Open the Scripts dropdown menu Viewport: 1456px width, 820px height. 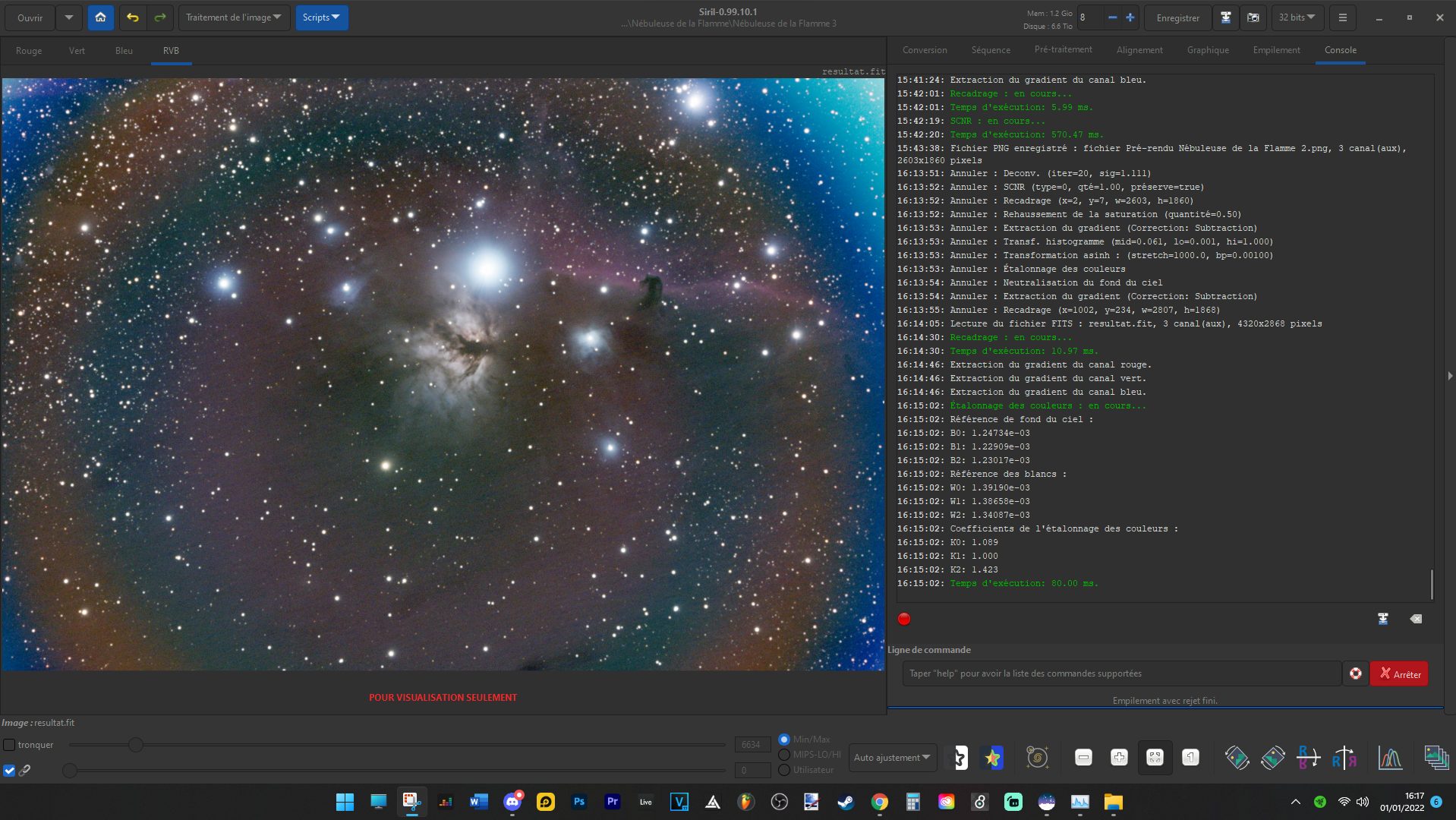pyautogui.click(x=322, y=17)
